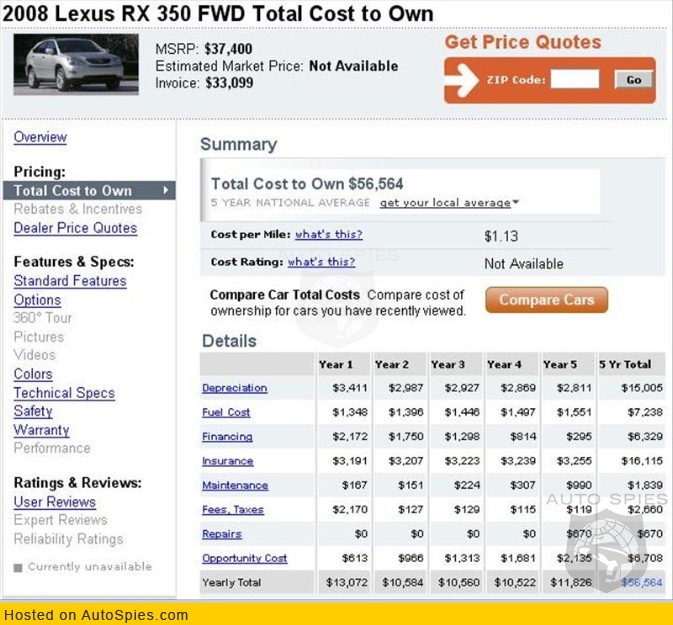Read User Reviews
Image resolution: width=673 pixels, height=625 pixels.
55,502
